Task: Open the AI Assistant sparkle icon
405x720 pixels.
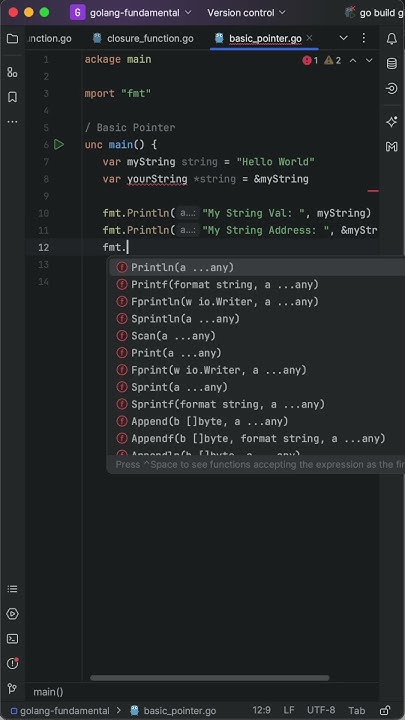Action: (392, 122)
